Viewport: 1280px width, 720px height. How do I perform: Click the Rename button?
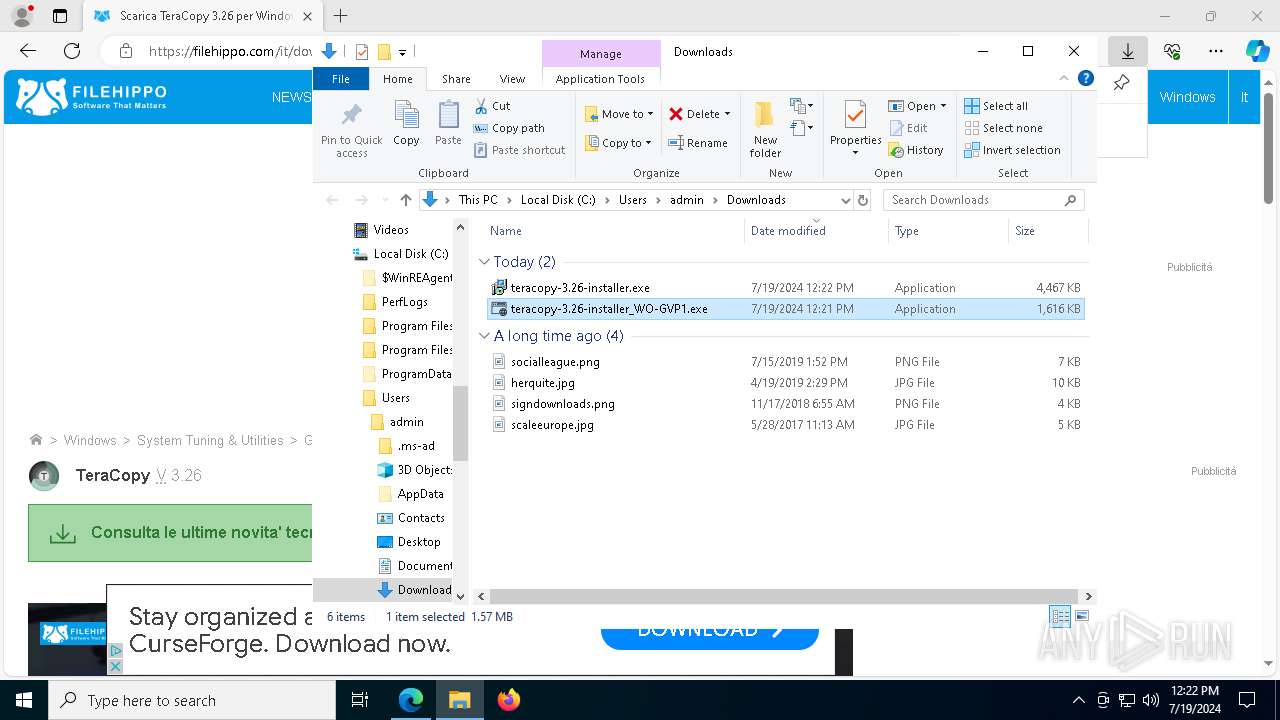click(x=698, y=143)
